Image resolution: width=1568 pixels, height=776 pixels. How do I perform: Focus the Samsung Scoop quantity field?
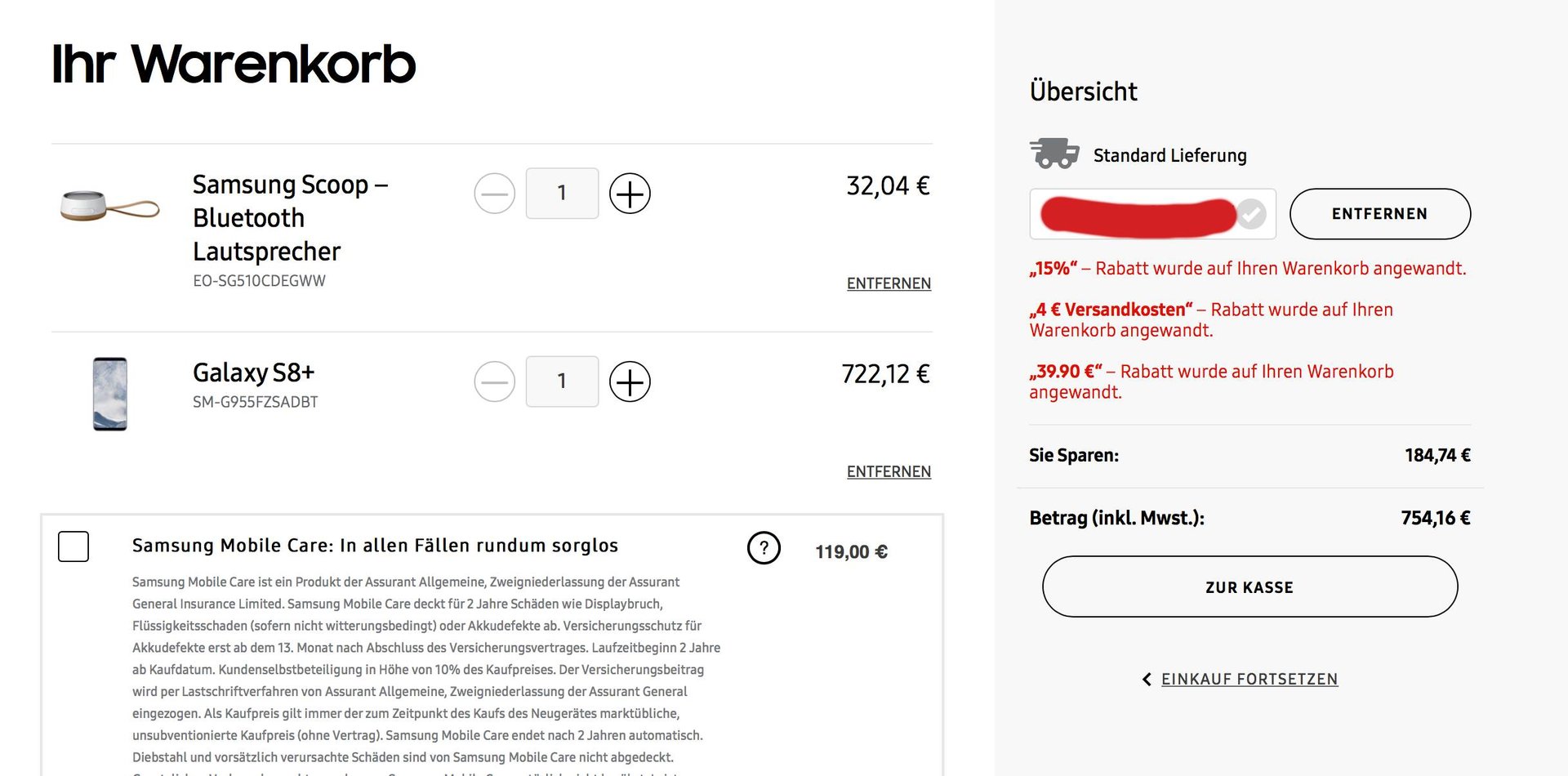pos(562,194)
